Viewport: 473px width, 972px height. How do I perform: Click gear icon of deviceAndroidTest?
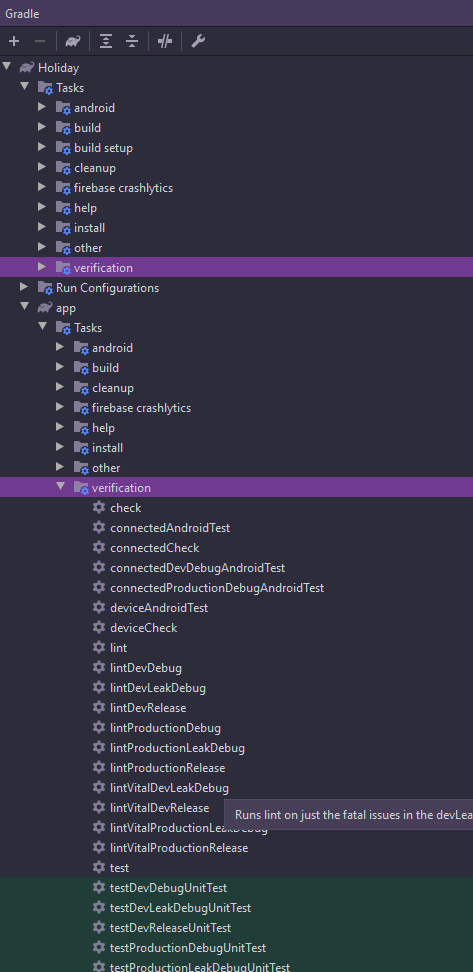point(99,608)
